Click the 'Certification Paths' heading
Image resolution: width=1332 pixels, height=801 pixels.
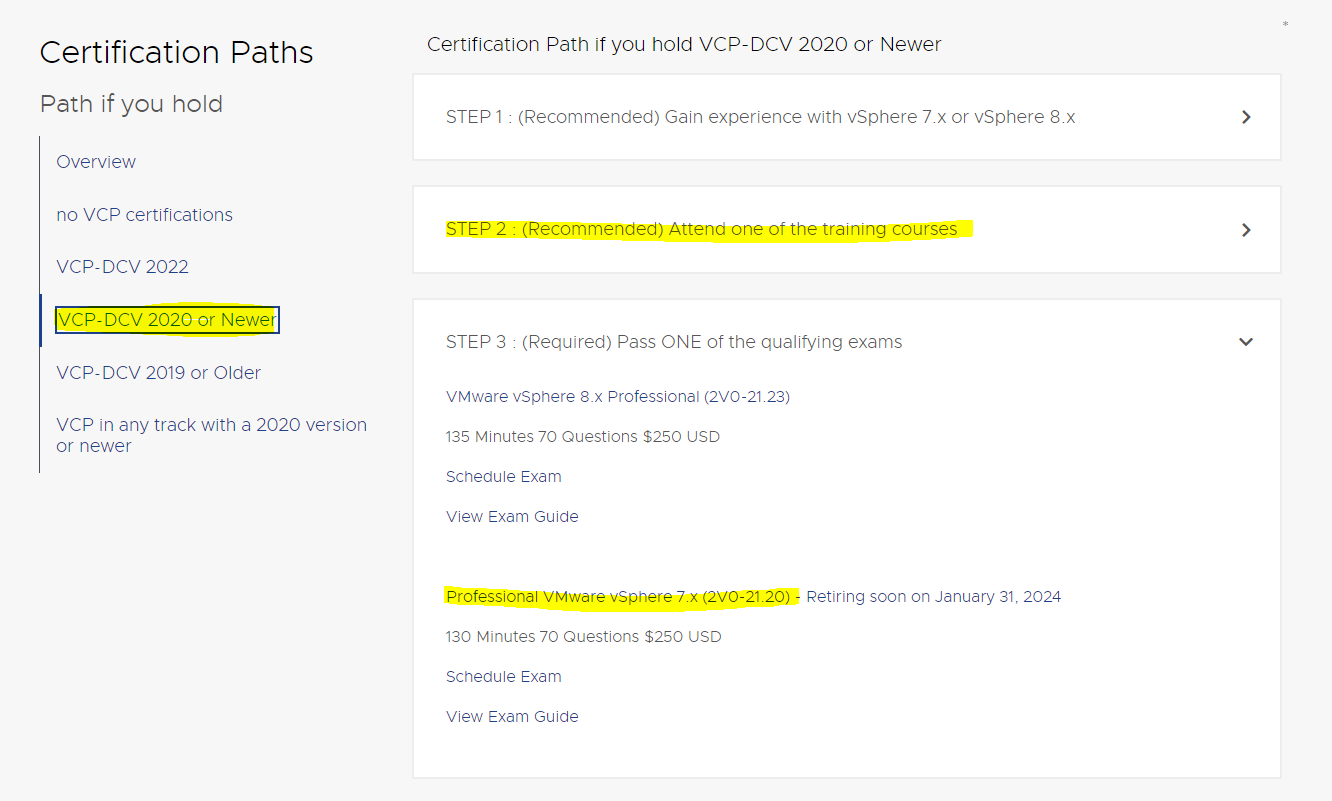176,52
